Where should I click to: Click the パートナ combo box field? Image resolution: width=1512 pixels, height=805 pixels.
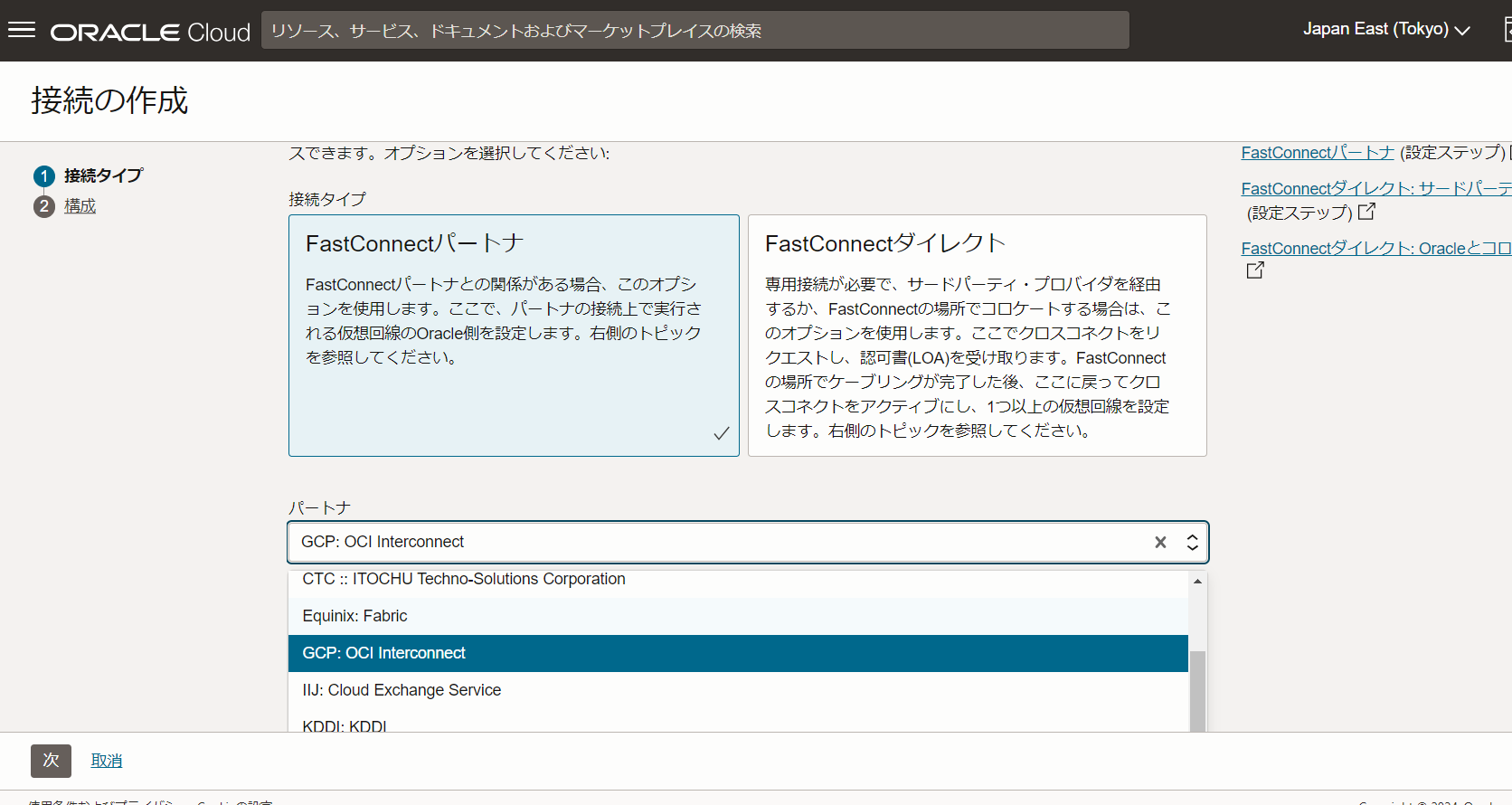pos(748,542)
